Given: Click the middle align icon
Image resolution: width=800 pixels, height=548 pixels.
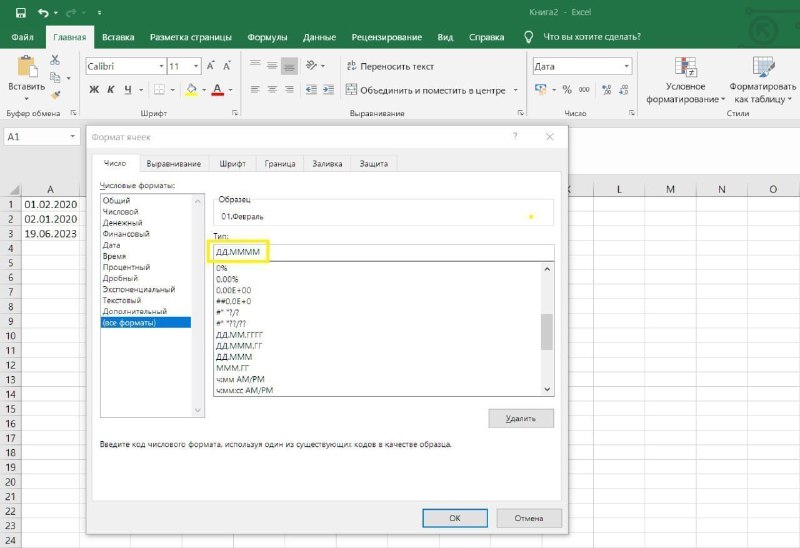Looking at the screenshot, I should (x=272, y=65).
